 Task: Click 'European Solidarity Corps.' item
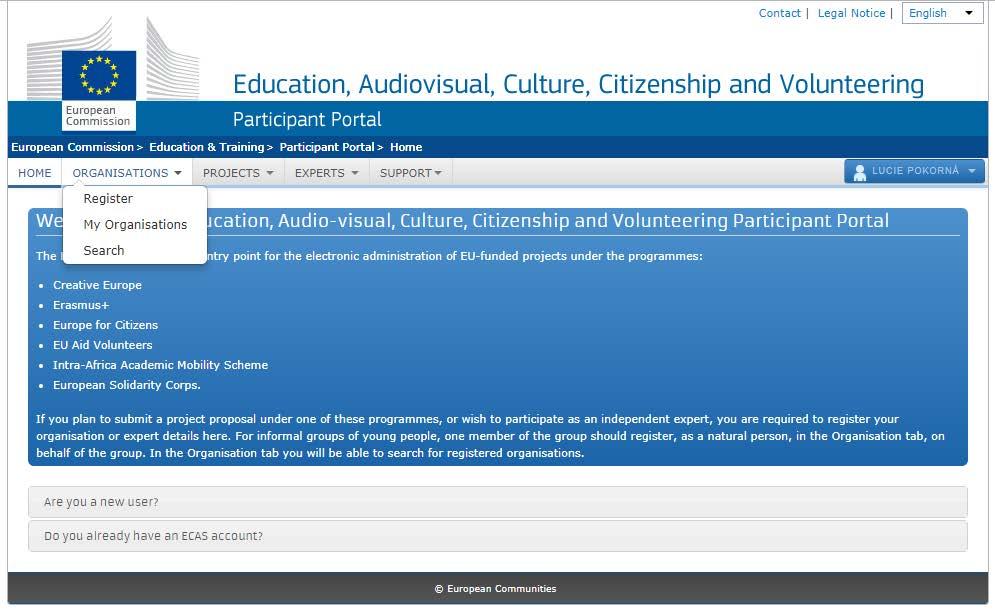click(x=127, y=385)
